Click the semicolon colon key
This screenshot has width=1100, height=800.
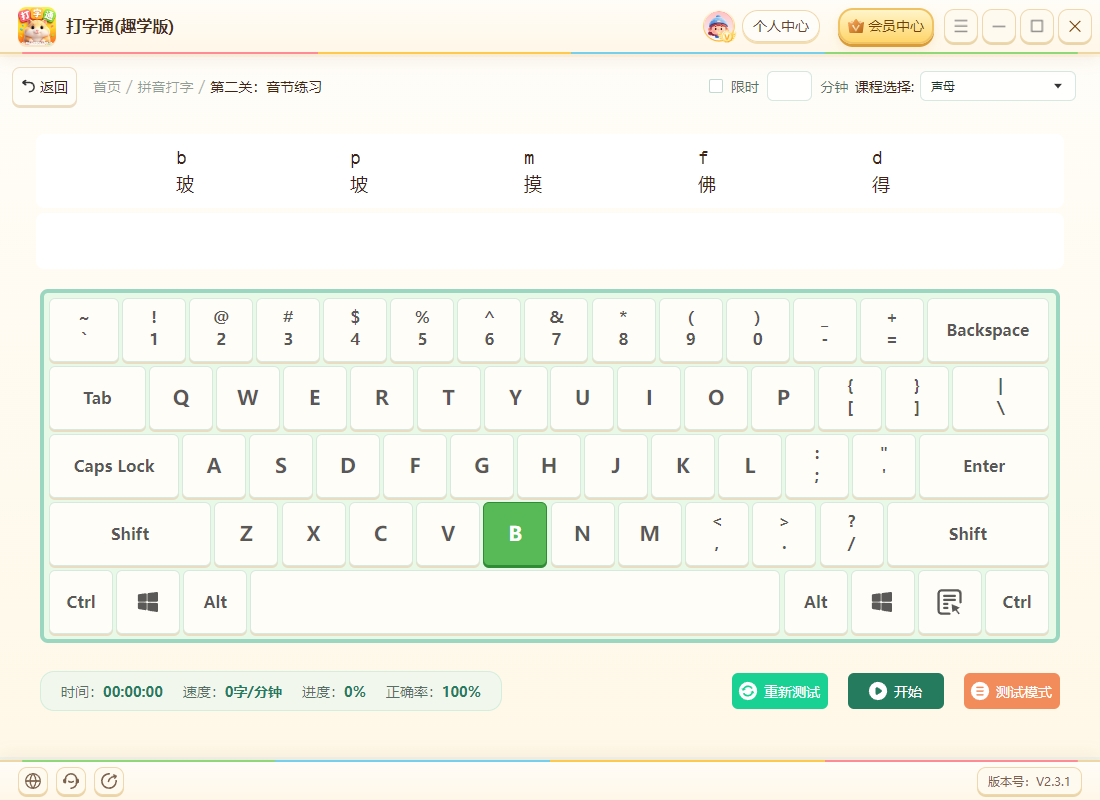coord(817,466)
